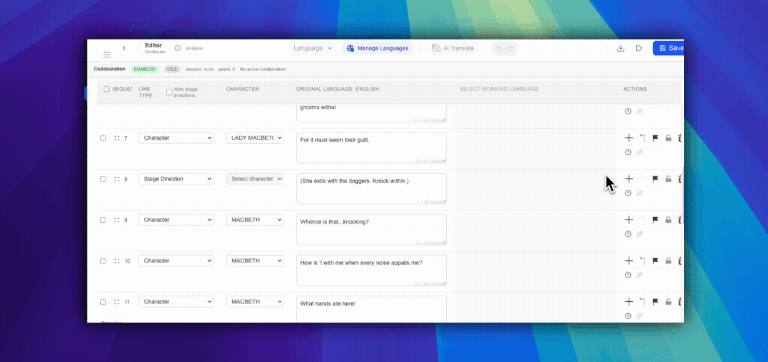The image size is (768, 362).
Task: Click the drag handle of row 10
Action: pos(117,261)
